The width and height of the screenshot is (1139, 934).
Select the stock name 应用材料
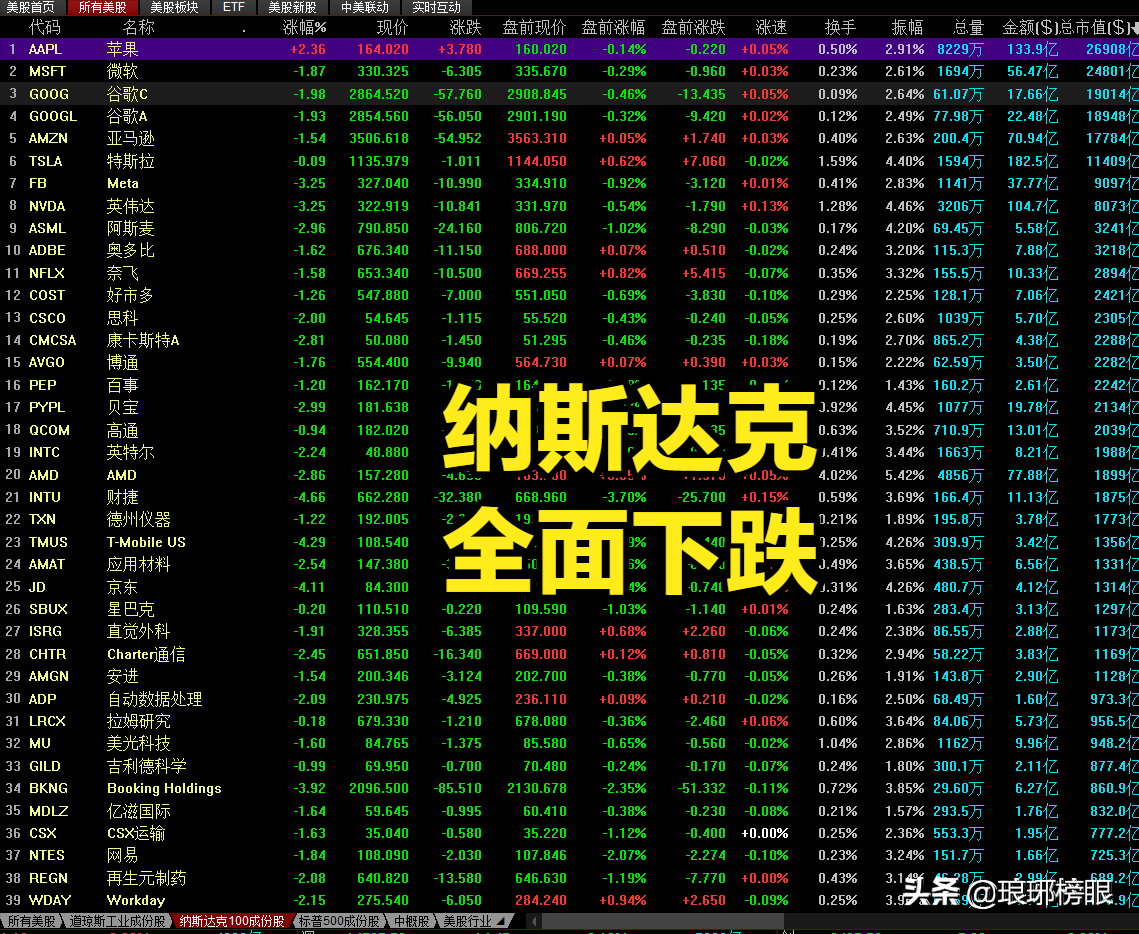click(139, 564)
